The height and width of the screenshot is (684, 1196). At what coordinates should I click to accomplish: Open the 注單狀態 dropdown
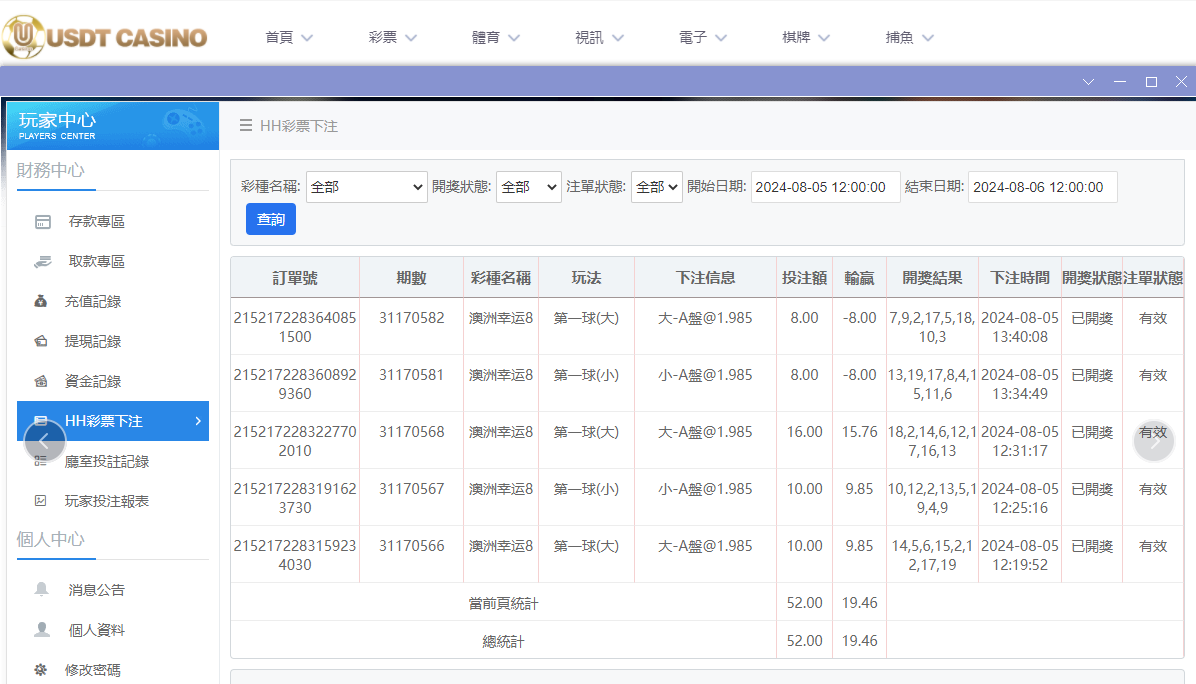pyautogui.click(x=656, y=187)
